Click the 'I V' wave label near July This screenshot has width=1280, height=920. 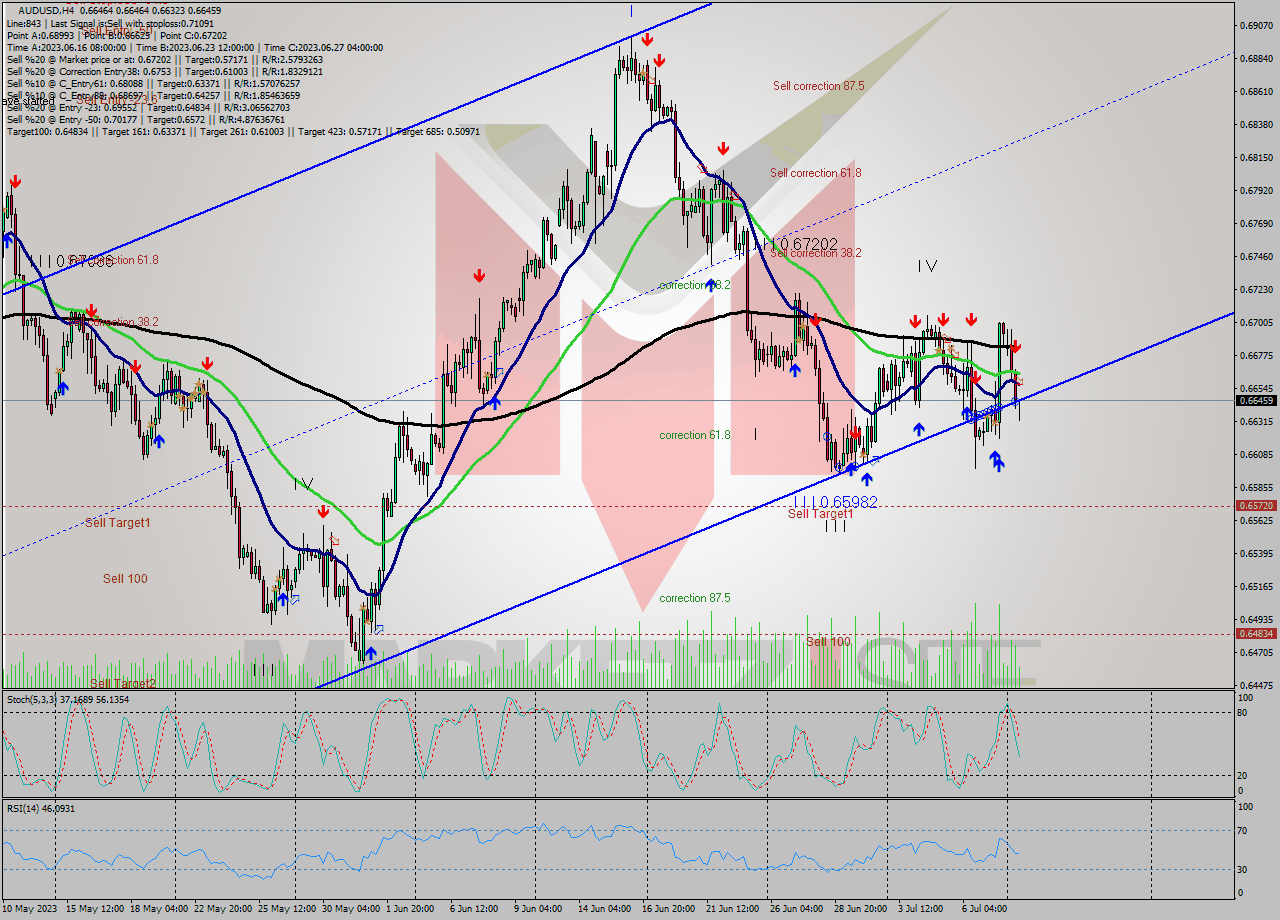[x=927, y=266]
